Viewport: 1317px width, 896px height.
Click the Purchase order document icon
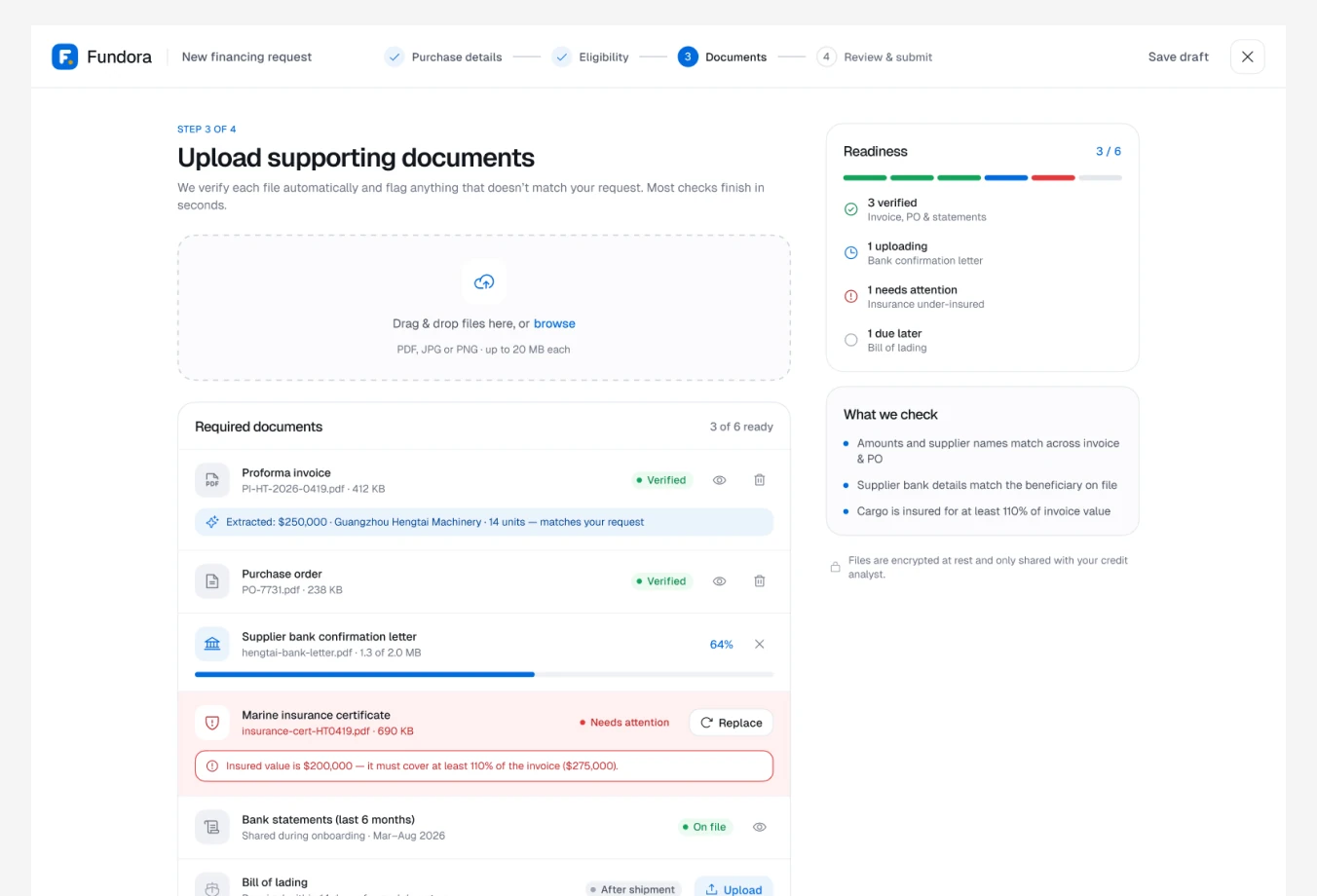[212, 581]
